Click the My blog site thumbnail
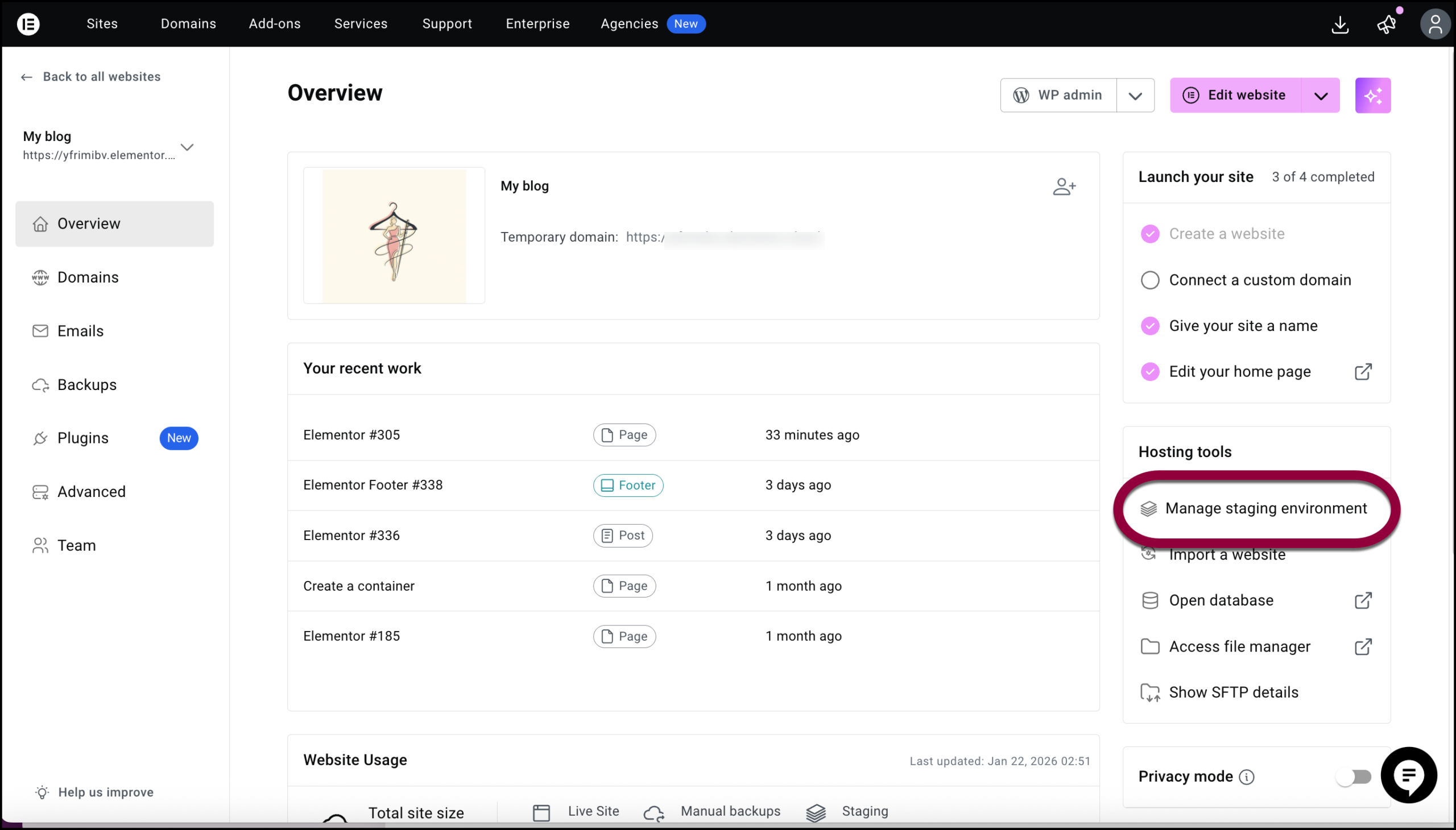 coord(394,235)
